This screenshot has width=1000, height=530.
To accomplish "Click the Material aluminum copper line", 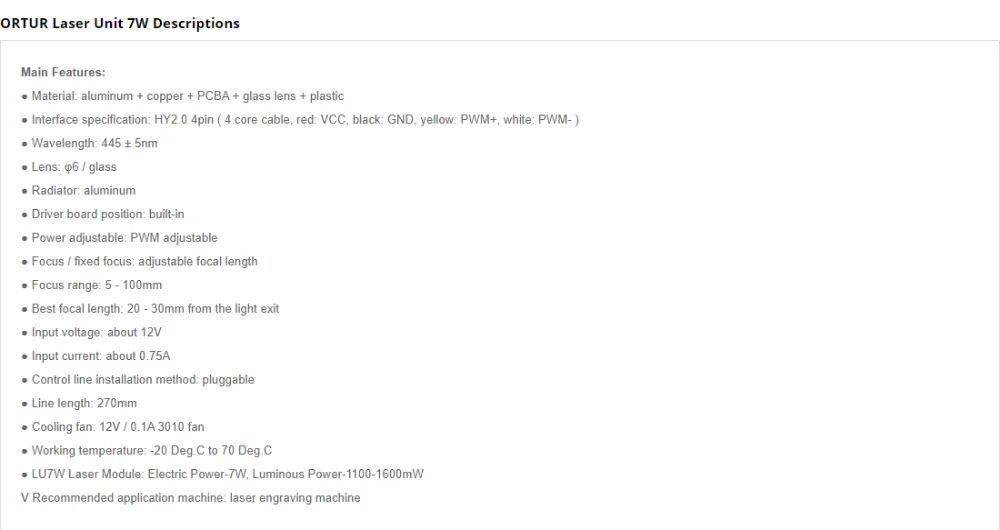I will point(182,96).
